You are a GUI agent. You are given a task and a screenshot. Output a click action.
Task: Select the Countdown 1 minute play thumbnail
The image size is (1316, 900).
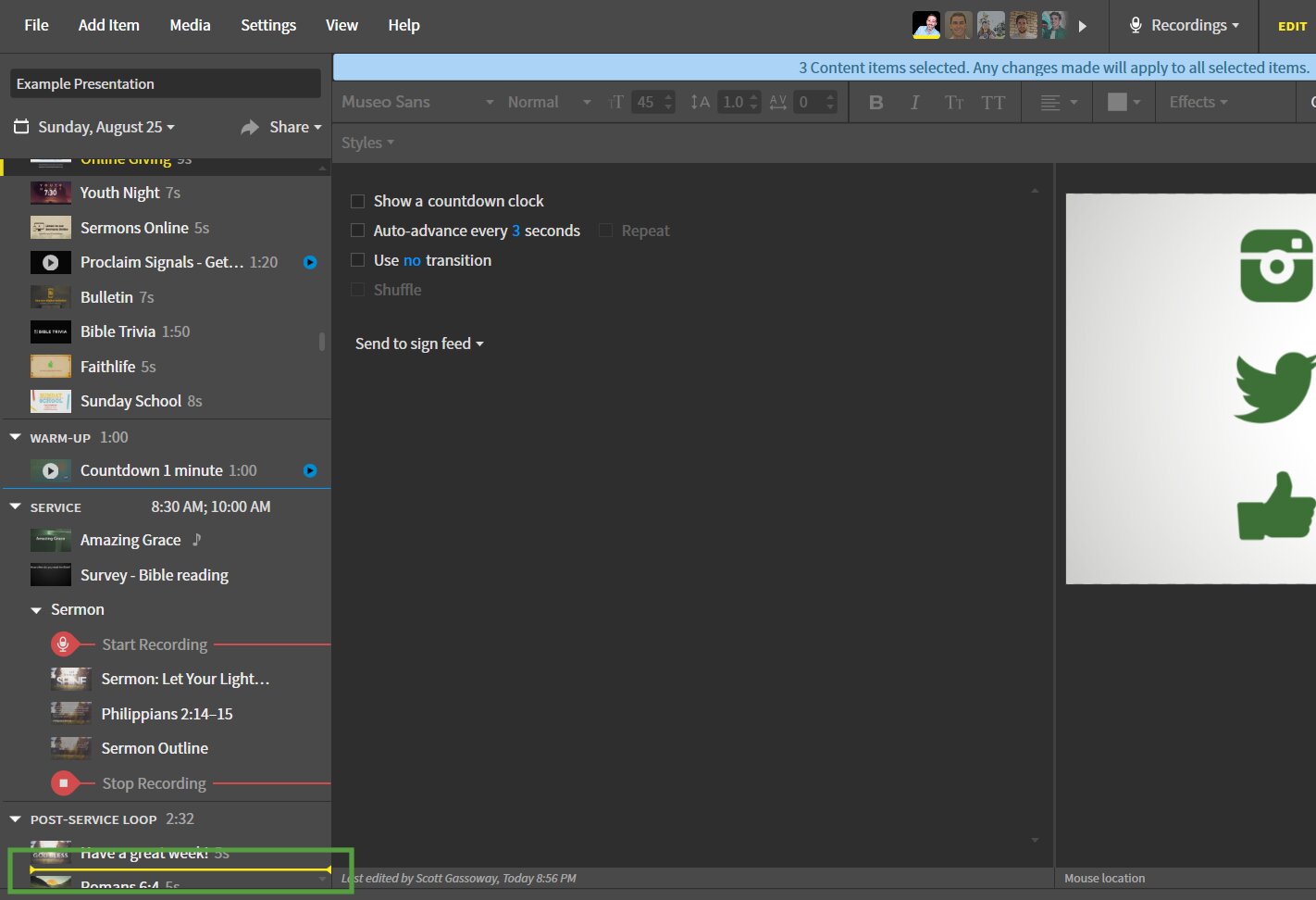51,470
